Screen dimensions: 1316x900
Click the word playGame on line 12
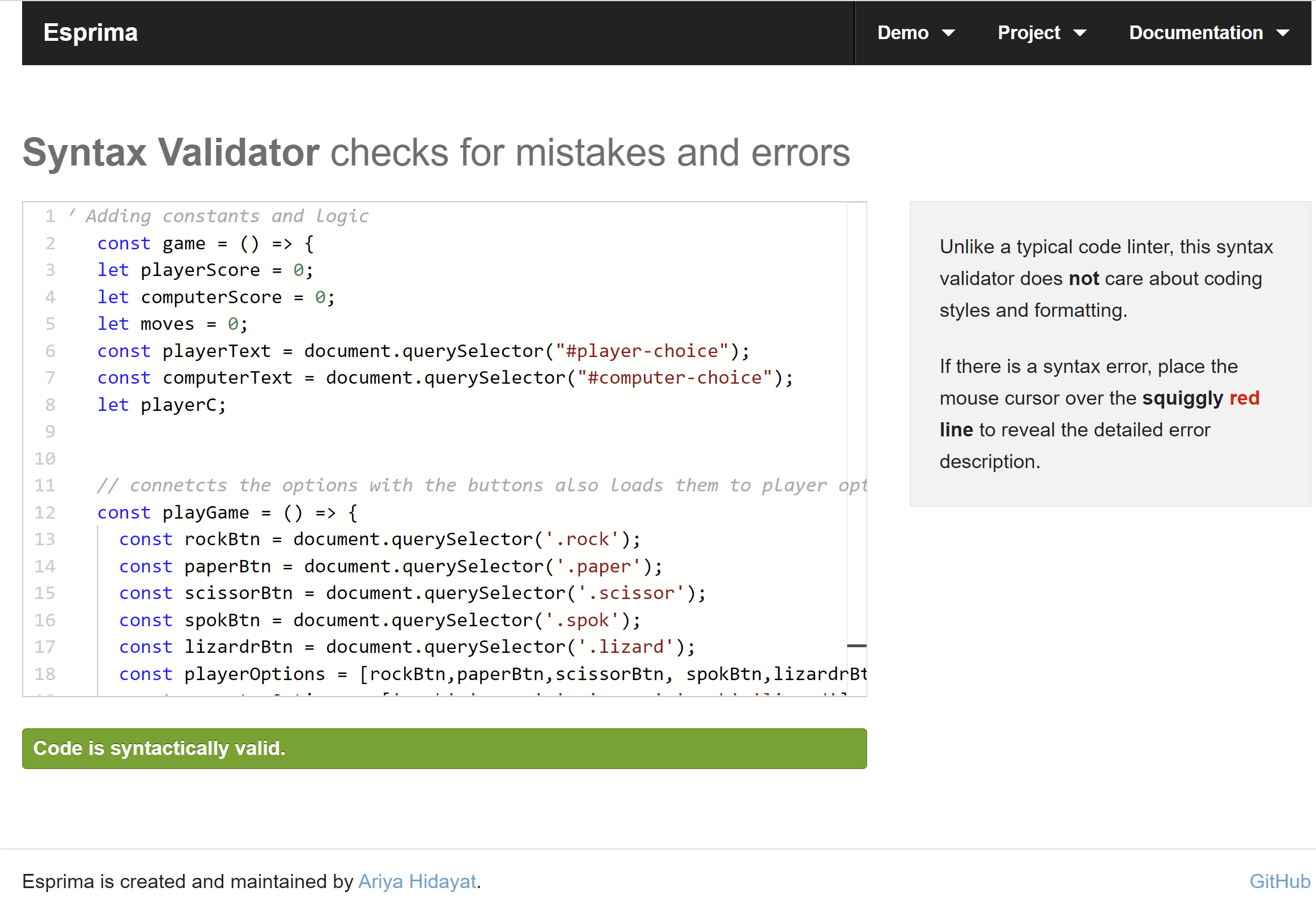click(206, 512)
